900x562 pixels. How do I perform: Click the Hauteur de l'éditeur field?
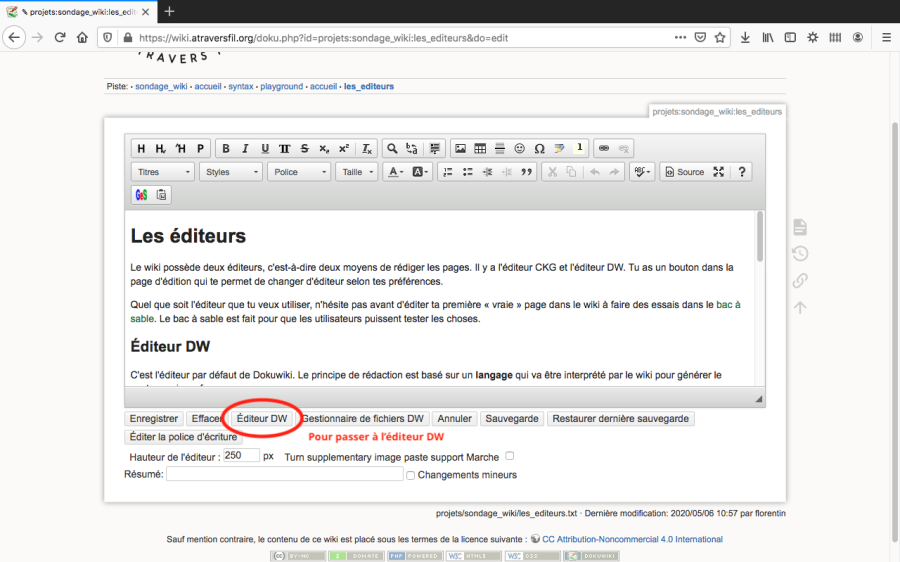point(241,456)
